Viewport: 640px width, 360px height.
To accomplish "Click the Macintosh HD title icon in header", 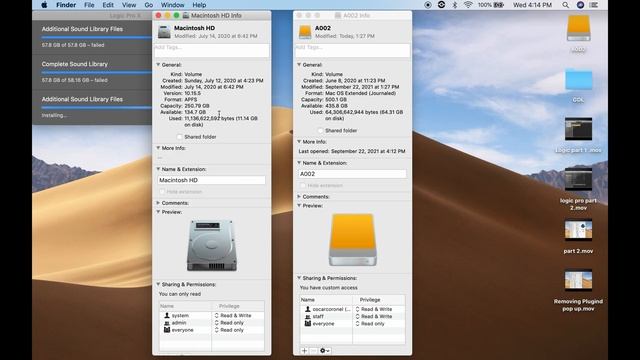I will [164, 32].
